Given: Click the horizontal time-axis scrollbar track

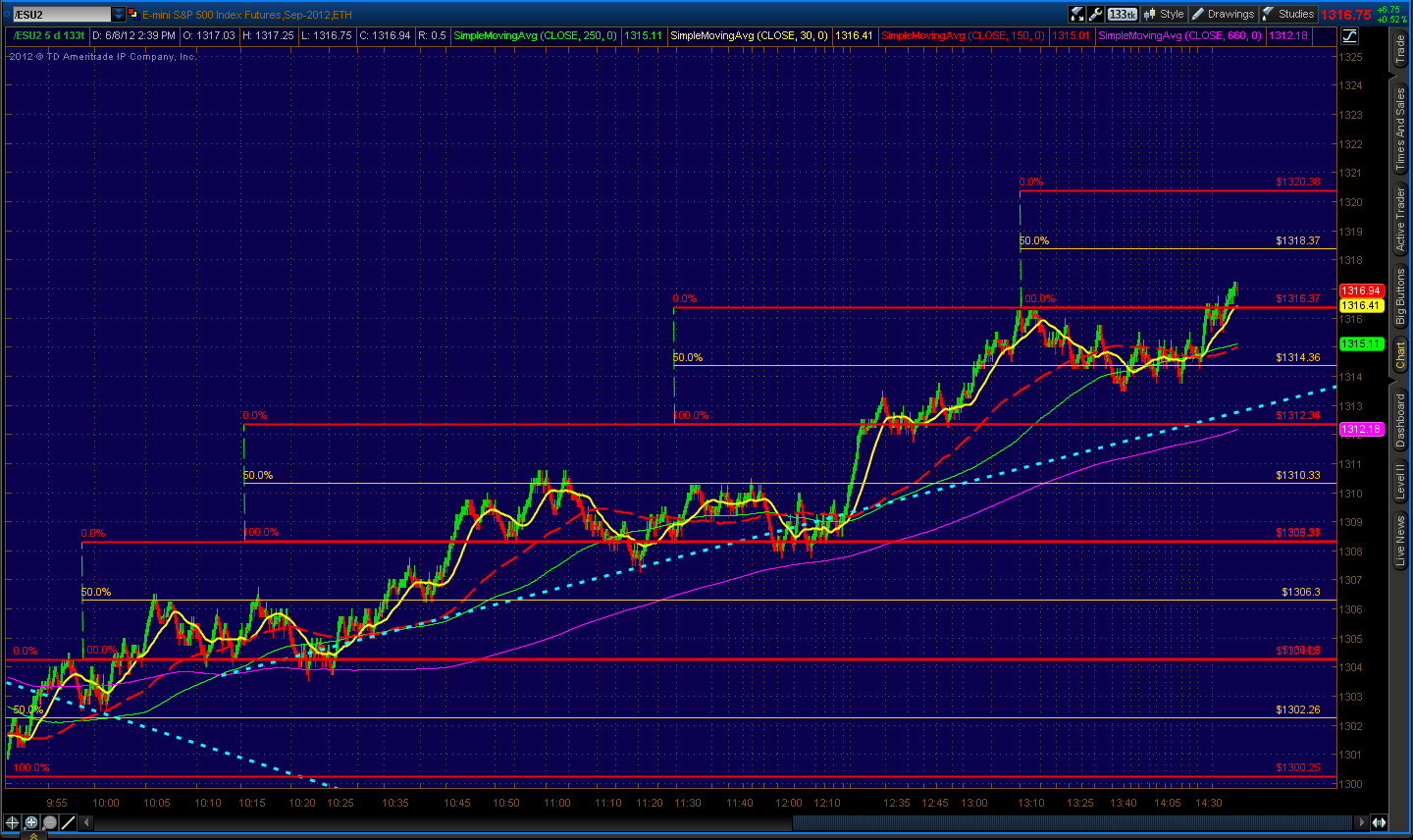Looking at the screenshot, I should coord(724,822).
